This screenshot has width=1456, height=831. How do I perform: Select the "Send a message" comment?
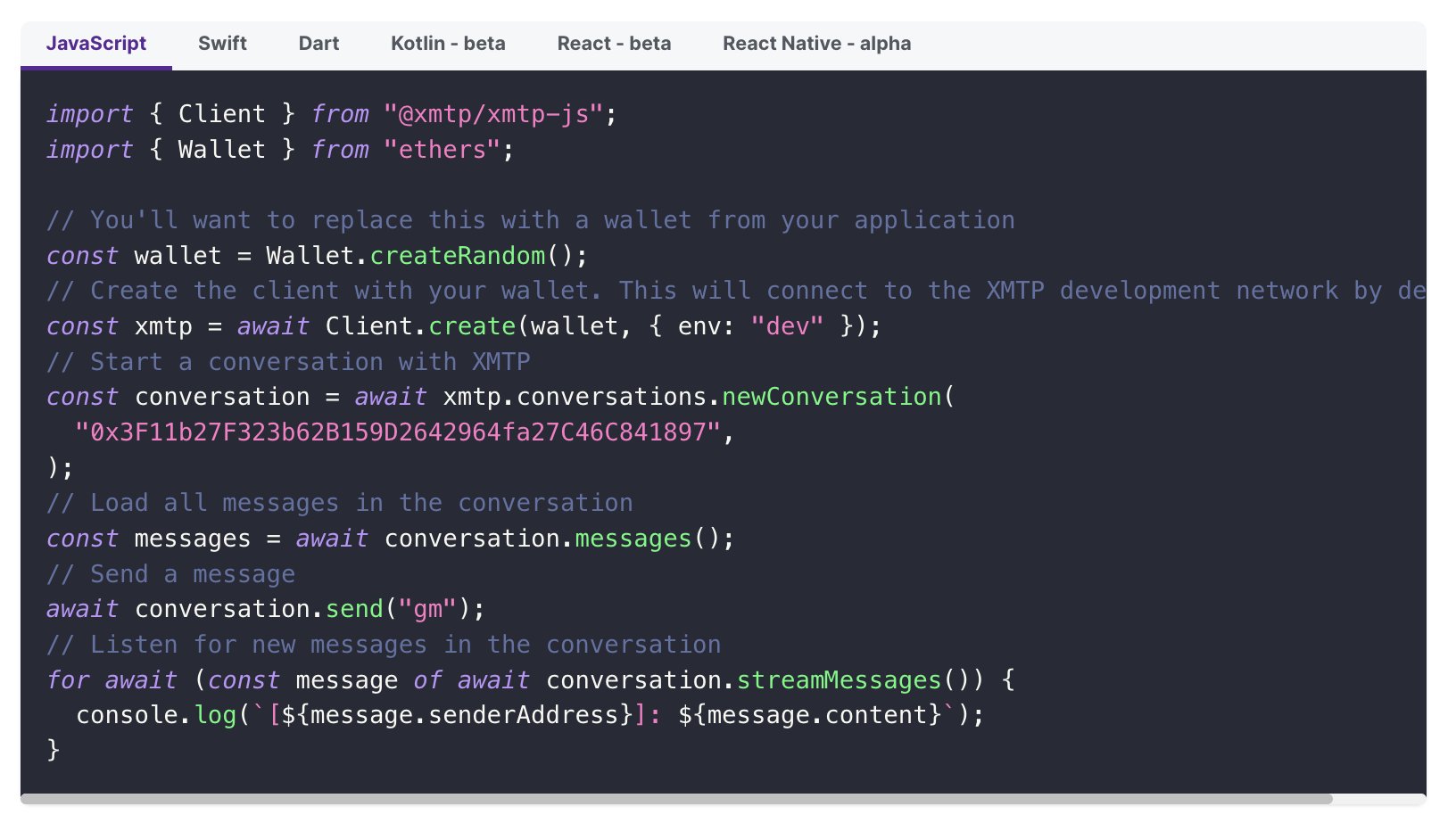pos(170,573)
